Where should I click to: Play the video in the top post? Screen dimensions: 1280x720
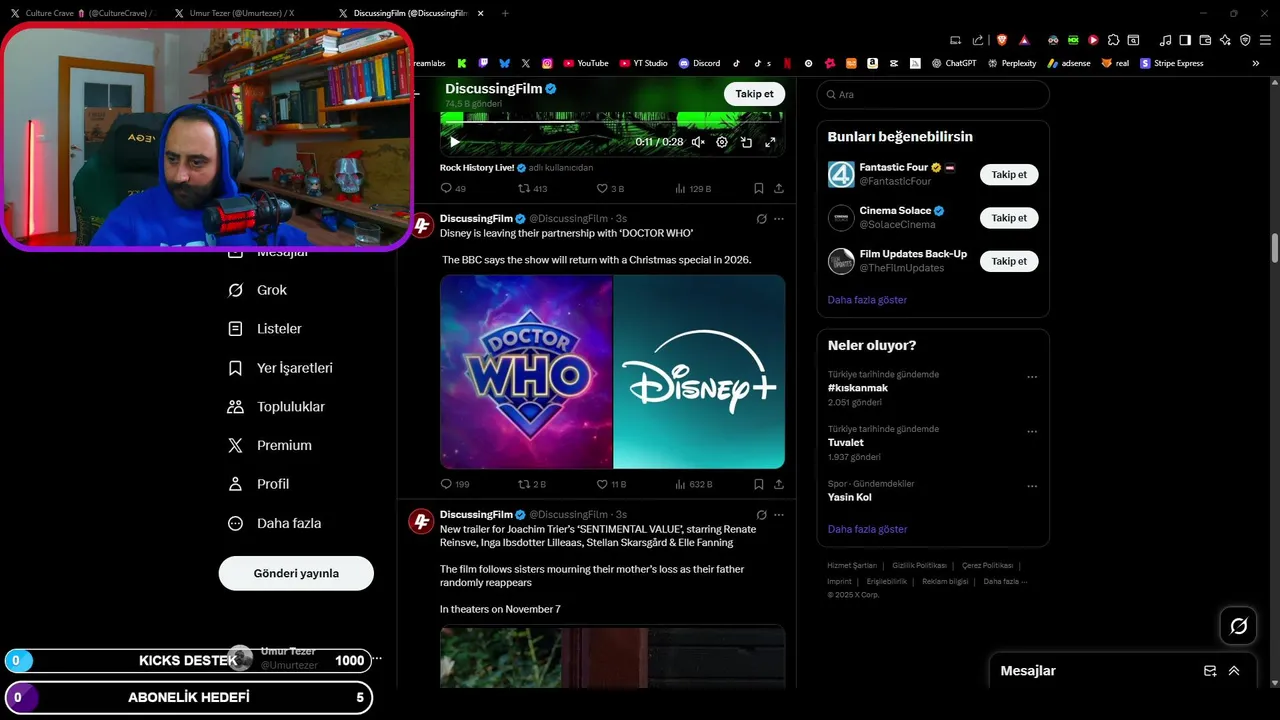click(x=454, y=142)
